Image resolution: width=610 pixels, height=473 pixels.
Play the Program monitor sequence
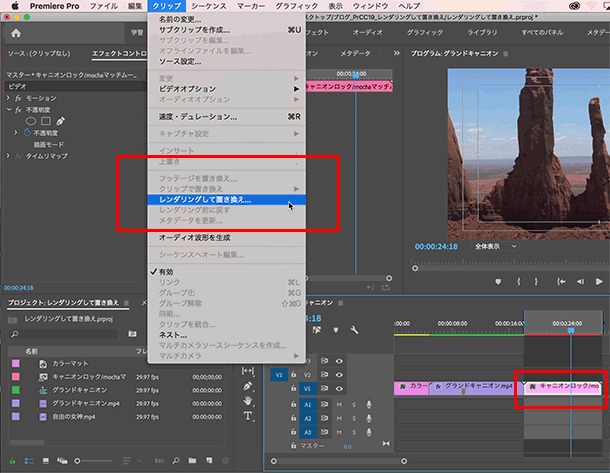click(x=599, y=282)
